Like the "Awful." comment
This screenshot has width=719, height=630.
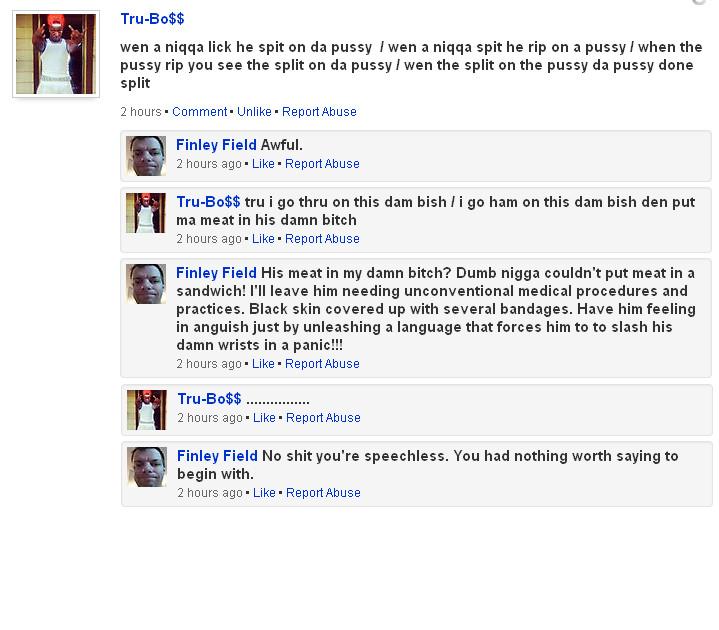(263, 164)
